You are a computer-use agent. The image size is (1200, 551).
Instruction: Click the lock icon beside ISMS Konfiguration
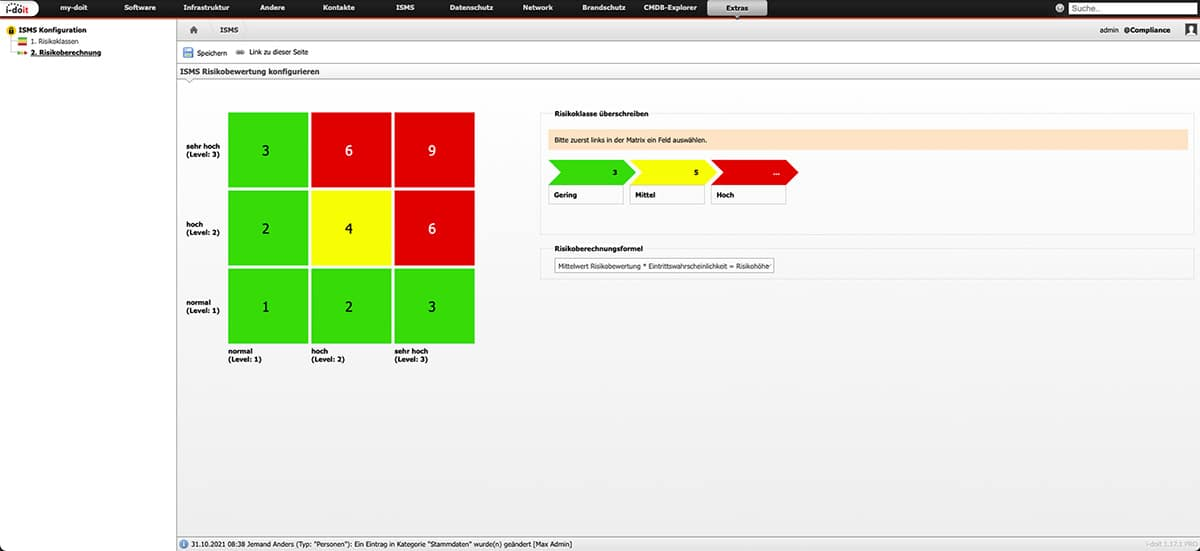[x=10, y=31]
